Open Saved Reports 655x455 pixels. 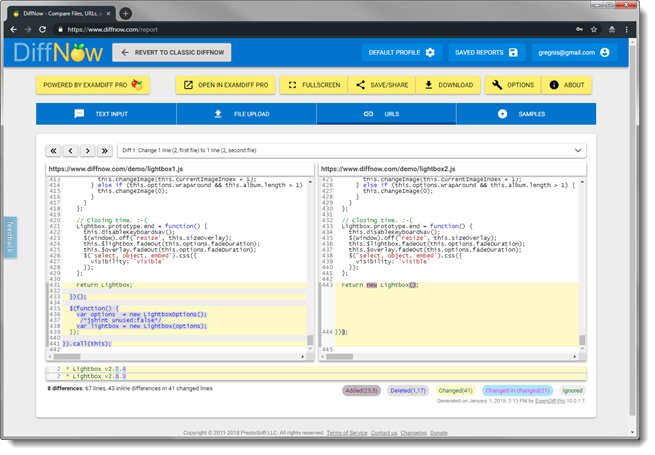point(486,53)
